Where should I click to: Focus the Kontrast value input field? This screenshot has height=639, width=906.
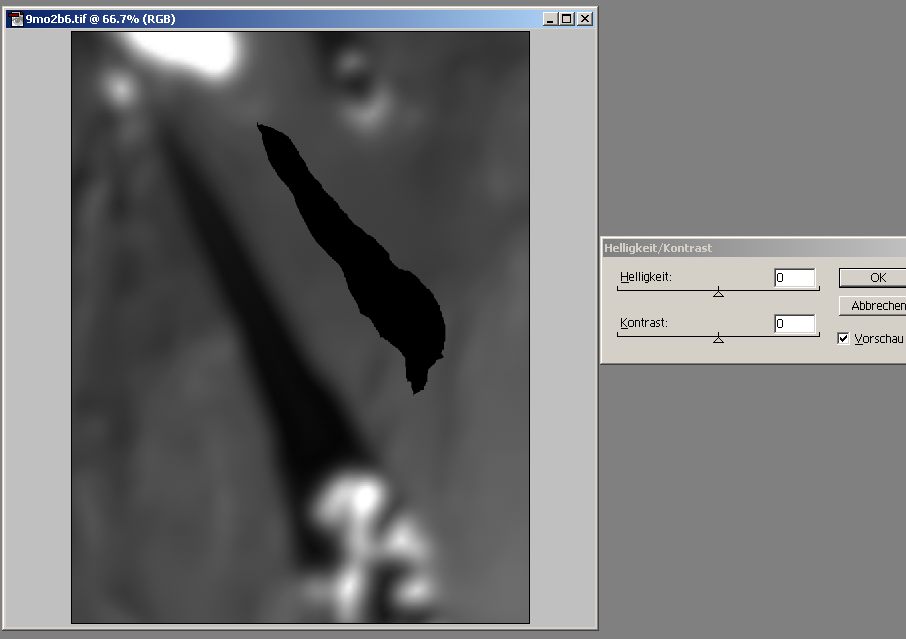(x=794, y=323)
